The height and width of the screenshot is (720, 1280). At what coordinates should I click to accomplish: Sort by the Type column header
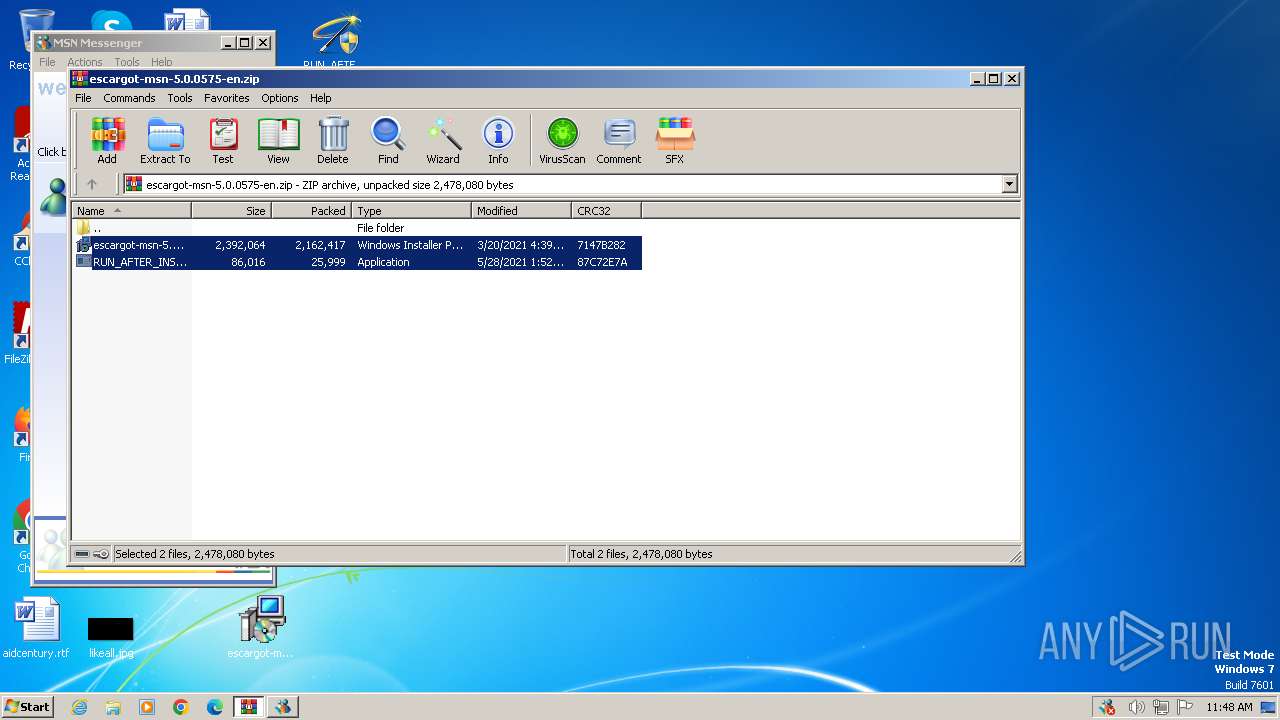(x=411, y=211)
